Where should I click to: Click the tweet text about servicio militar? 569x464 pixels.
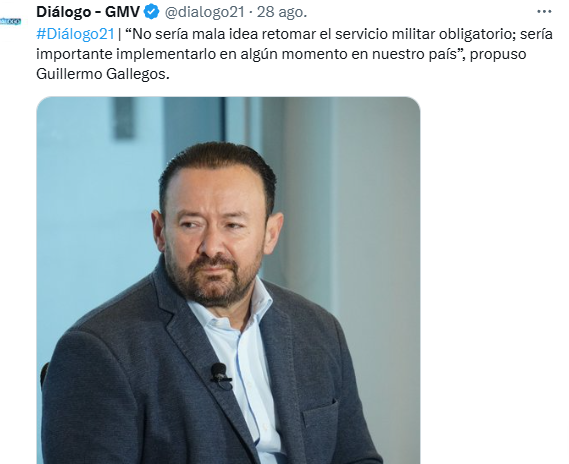294,54
